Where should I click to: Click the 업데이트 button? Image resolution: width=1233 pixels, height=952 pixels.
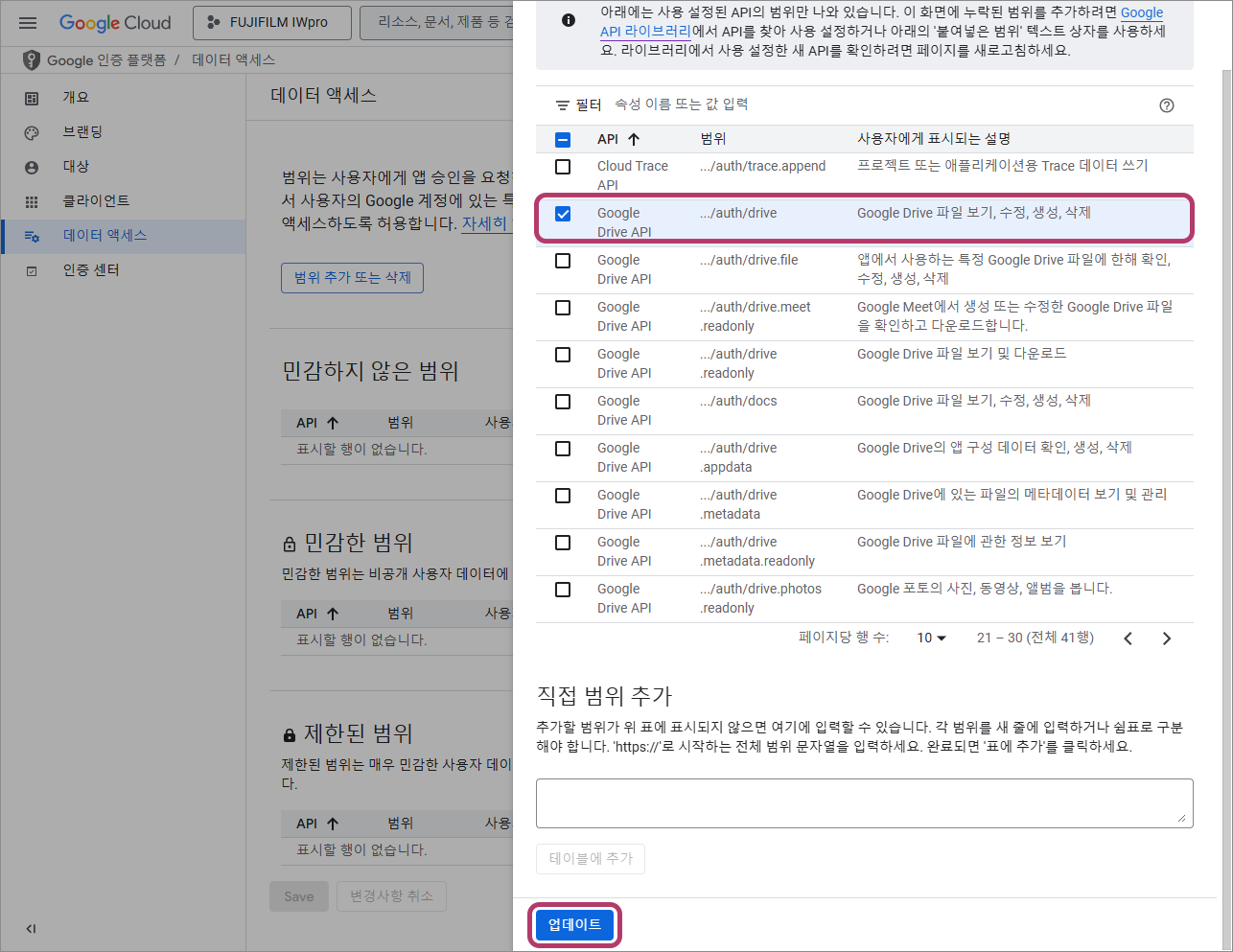[x=574, y=924]
